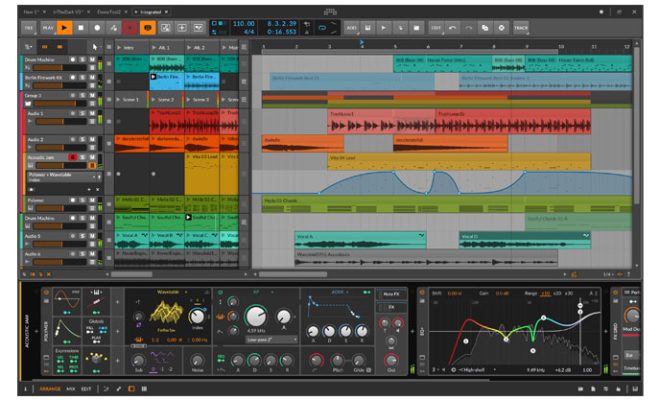The width and height of the screenshot is (660, 400).
Task: Click the Pitch knob in Polymer
Action: pos(337,360)
